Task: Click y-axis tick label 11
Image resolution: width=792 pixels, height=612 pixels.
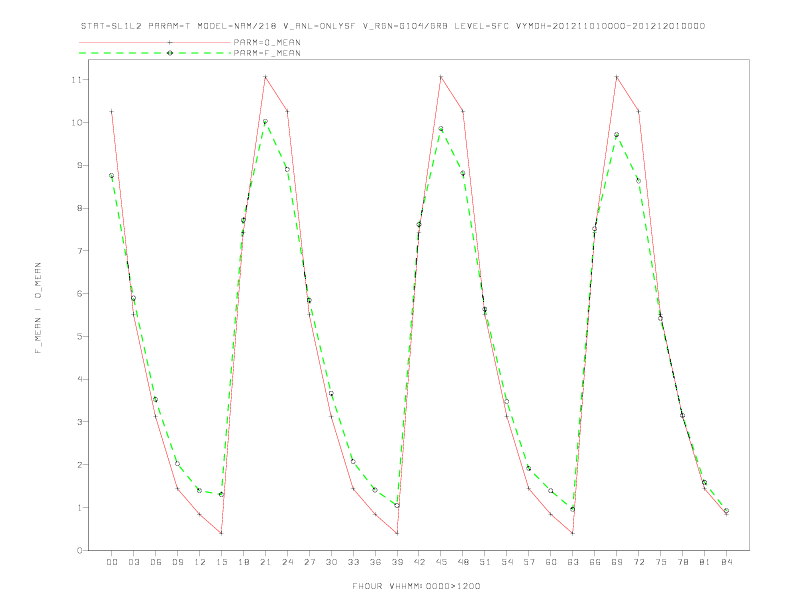Action: tap(77, 80)
